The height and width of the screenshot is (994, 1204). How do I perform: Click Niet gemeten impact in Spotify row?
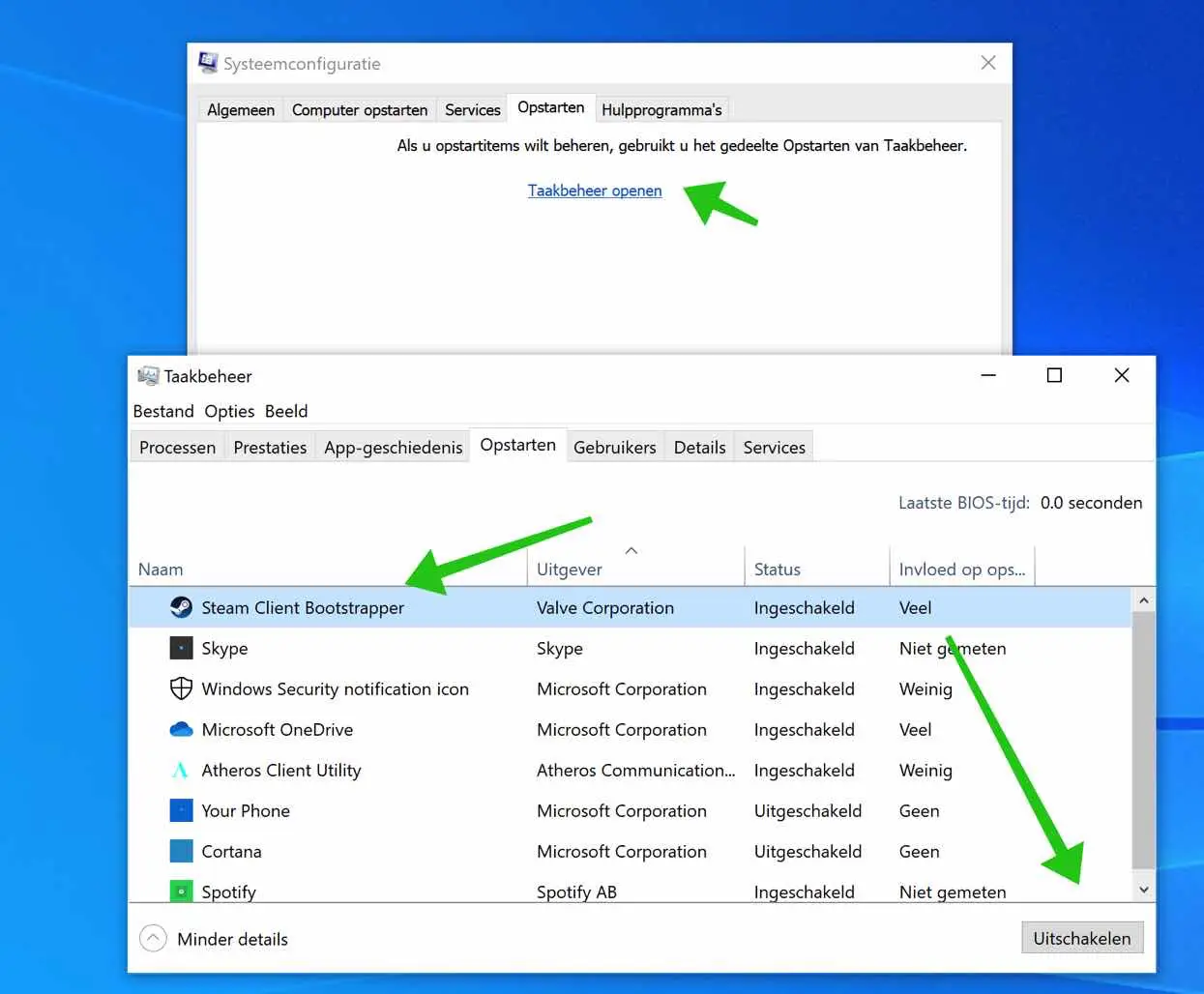953,892
